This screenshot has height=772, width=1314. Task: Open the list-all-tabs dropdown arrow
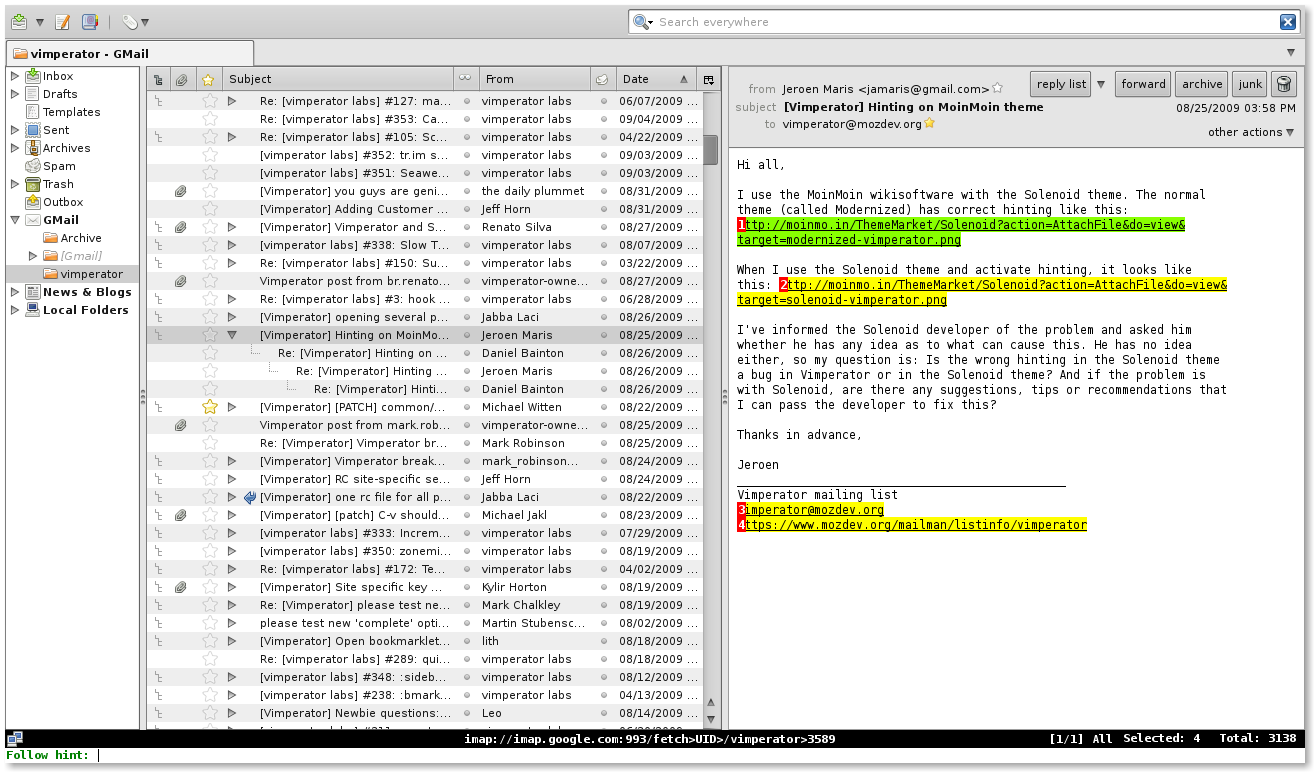click(1291, 52)
